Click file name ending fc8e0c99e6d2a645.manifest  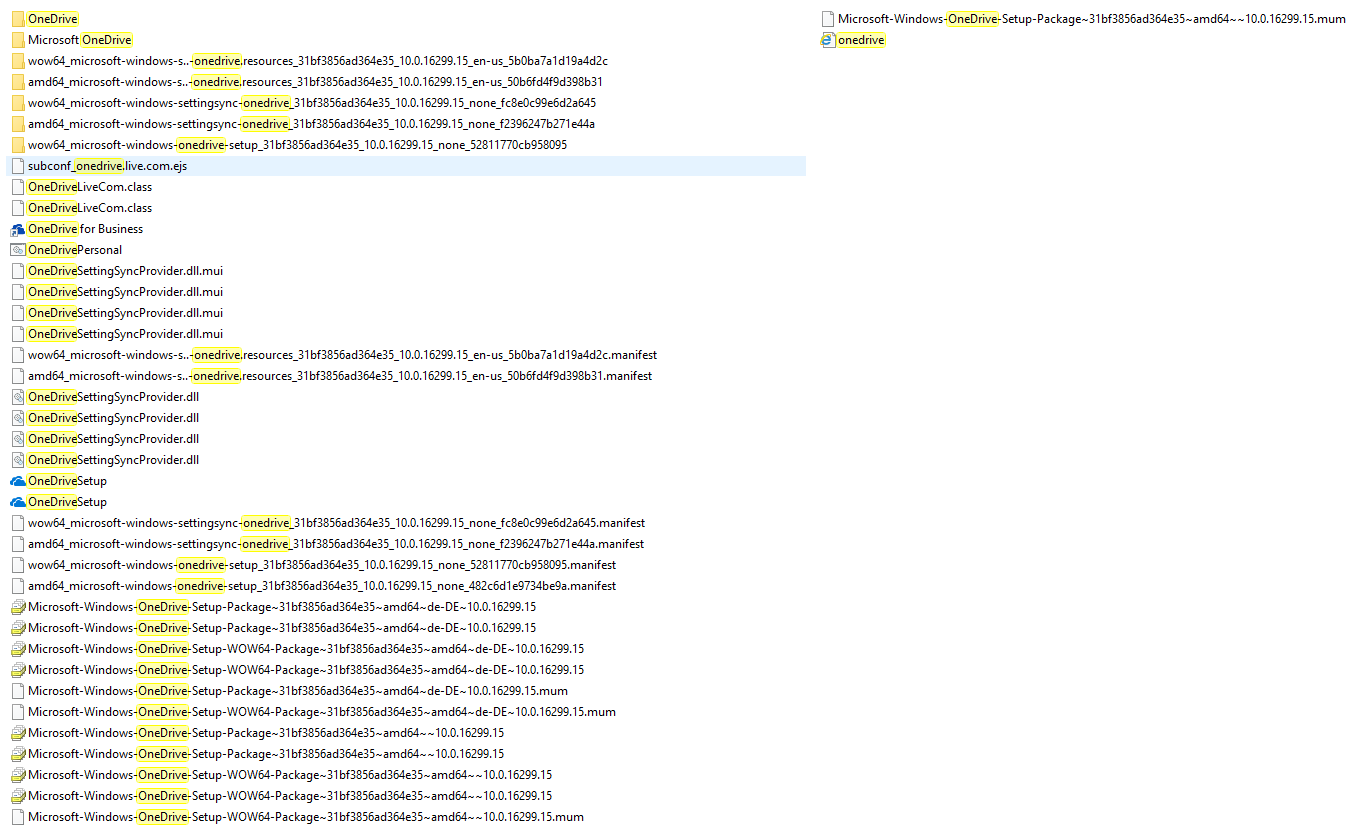click(x=336, y=523)
